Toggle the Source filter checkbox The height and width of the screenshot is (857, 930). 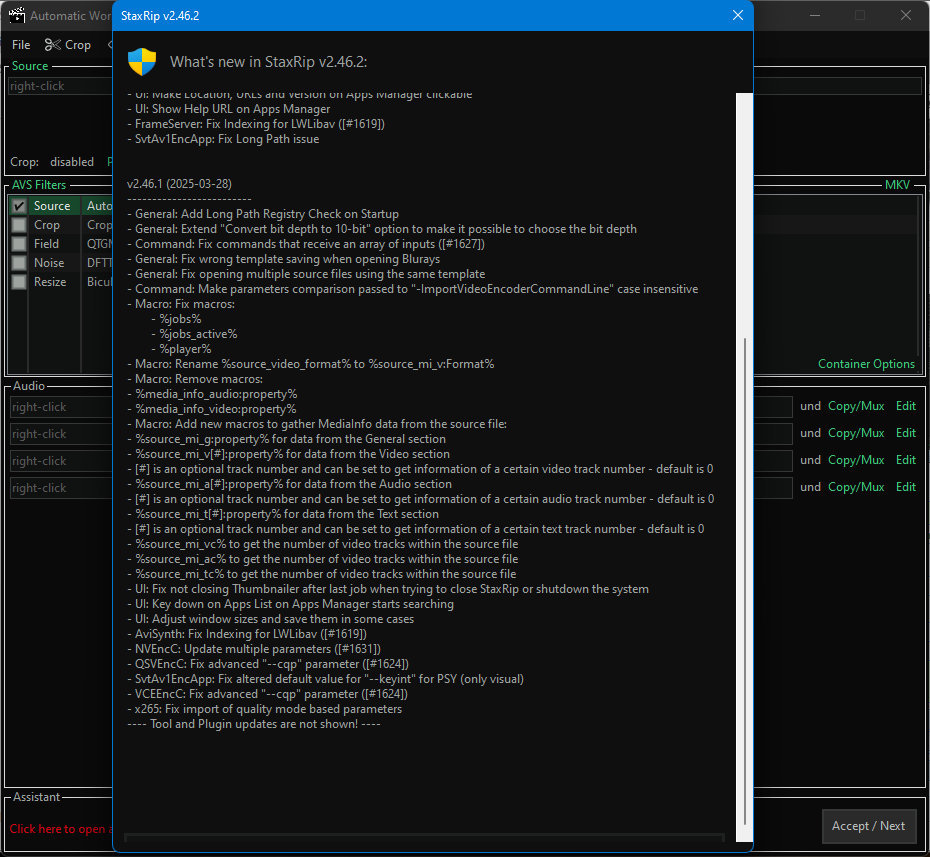pos(19,206)
